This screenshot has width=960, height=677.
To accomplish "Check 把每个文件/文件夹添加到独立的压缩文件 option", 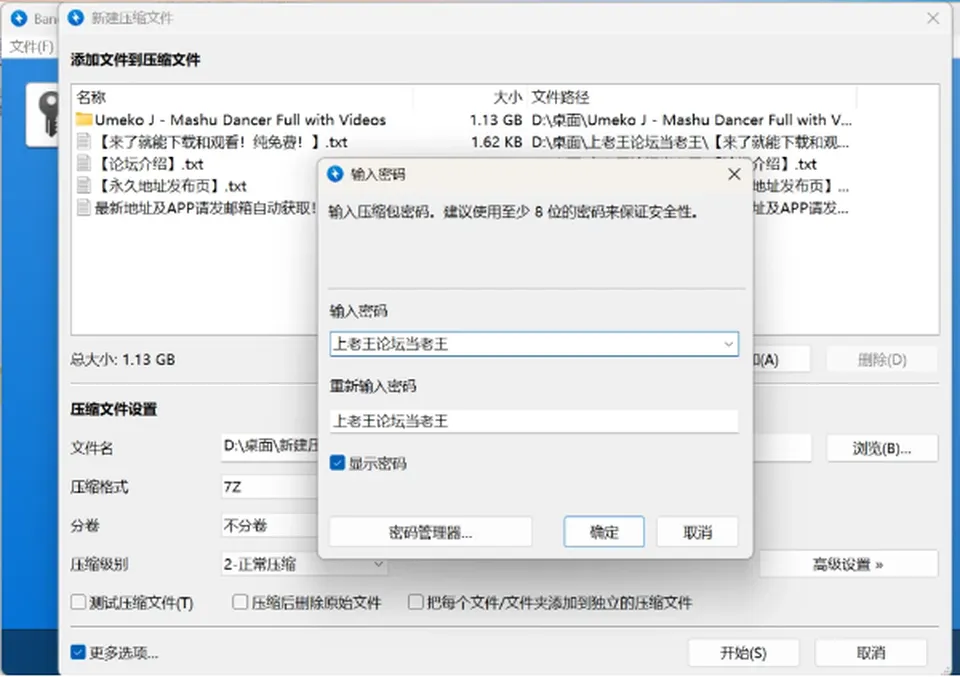I will click(416, 602).
